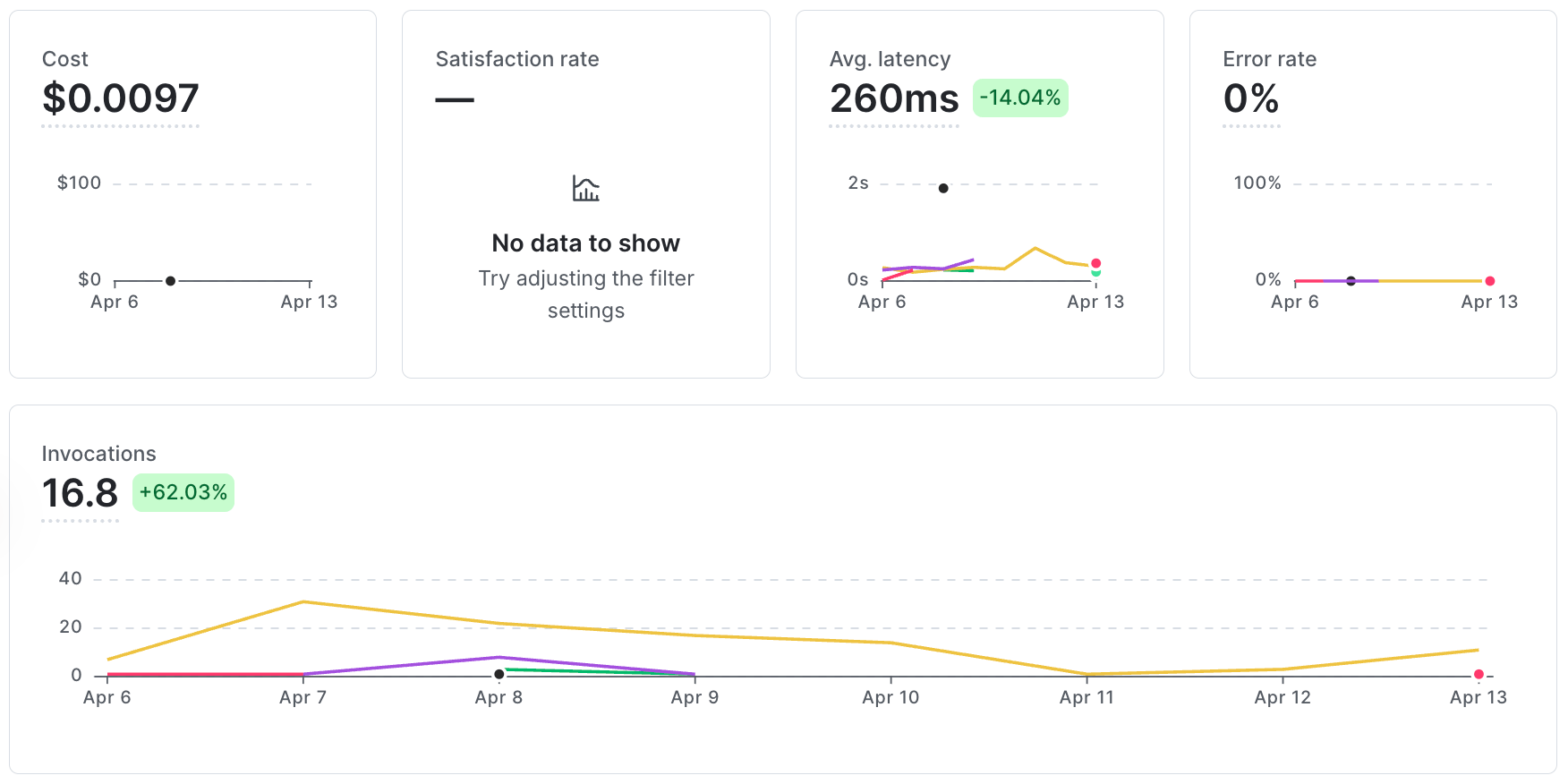Click the black point in Error rate chart
Image resolution: width=1568 pixels, height=784 pixels.
pyautogui.click(x=1351, y=281)
